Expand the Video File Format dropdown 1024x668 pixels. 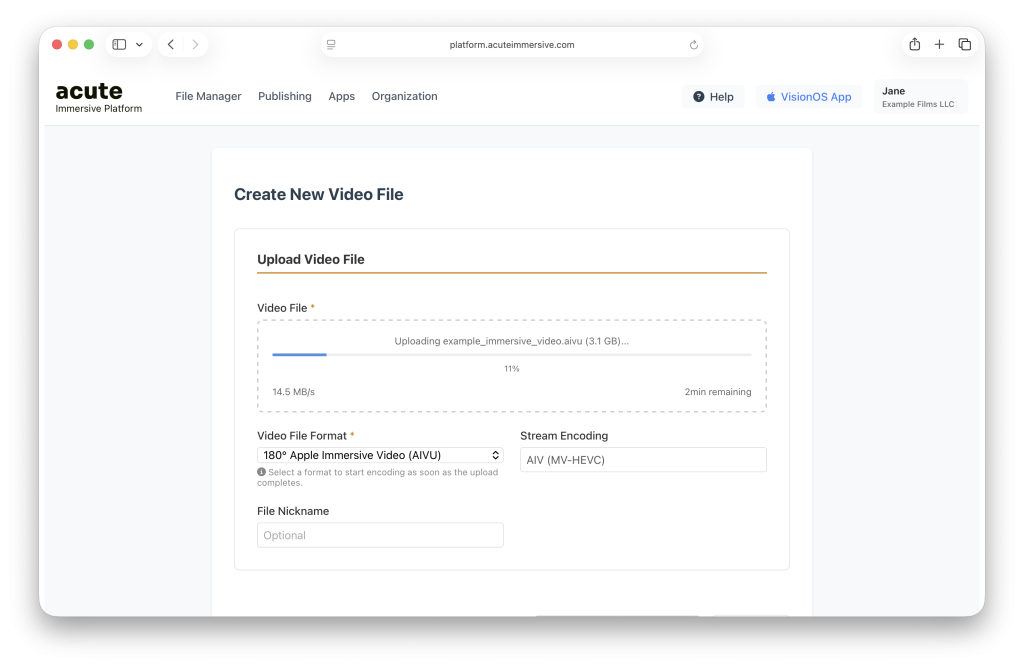(x=380, y=455)
